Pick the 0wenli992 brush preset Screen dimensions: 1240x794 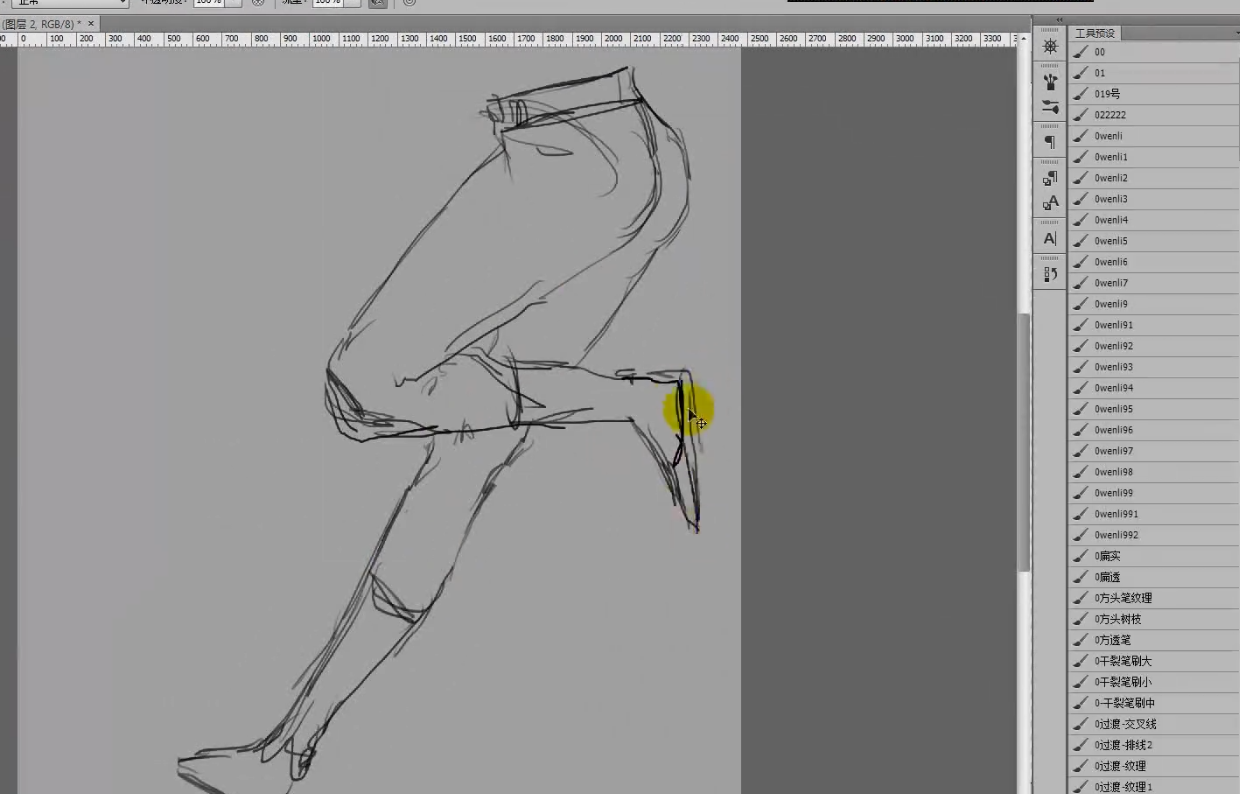click(x=1153, y=535)
